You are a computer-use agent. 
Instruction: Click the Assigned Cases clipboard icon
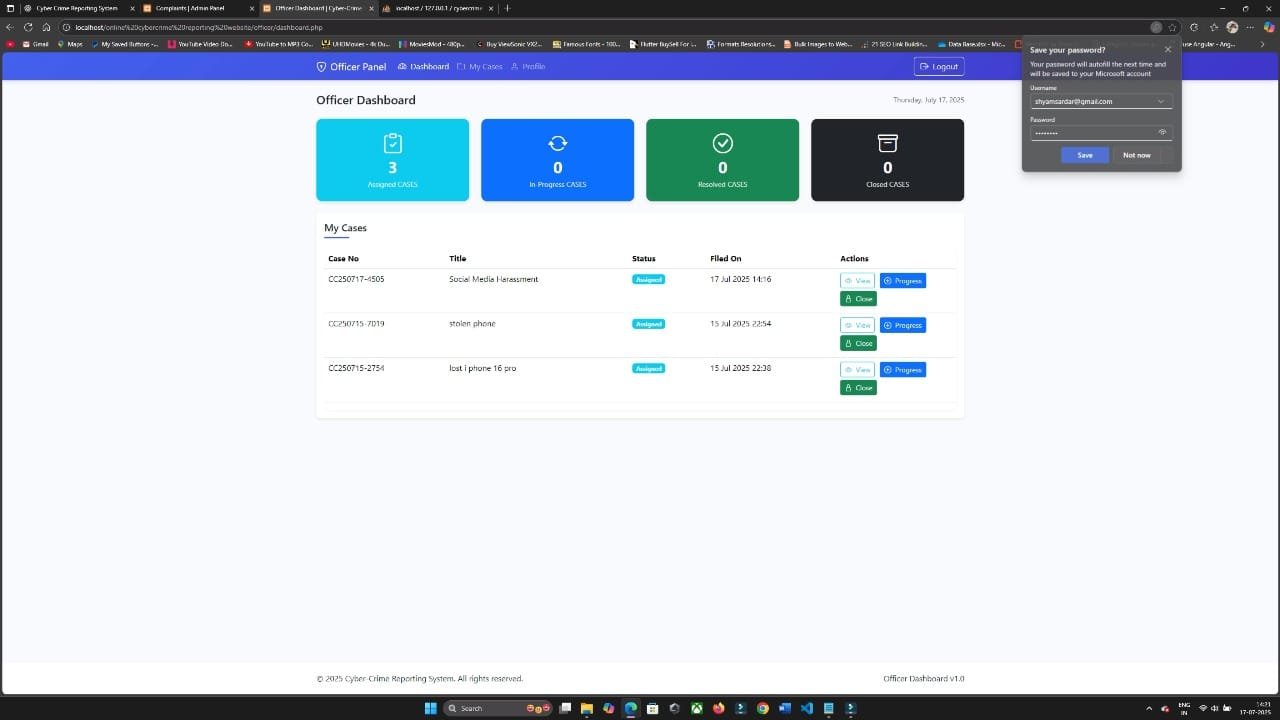pos(392,143)
